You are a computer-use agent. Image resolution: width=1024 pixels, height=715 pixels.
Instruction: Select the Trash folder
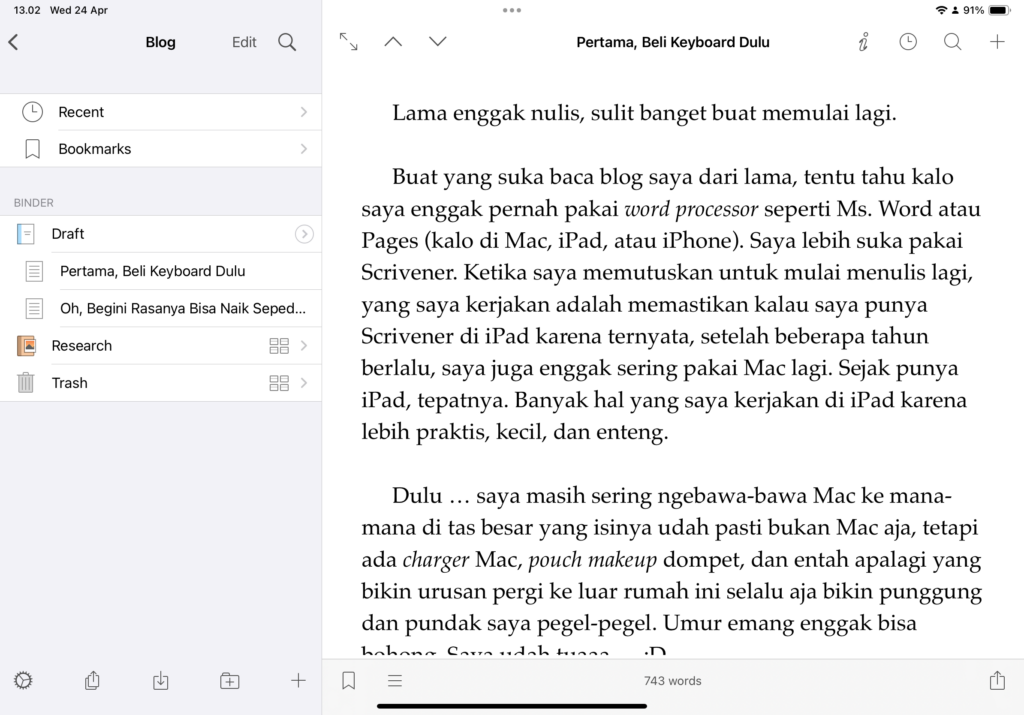click(x=161, y=383)
